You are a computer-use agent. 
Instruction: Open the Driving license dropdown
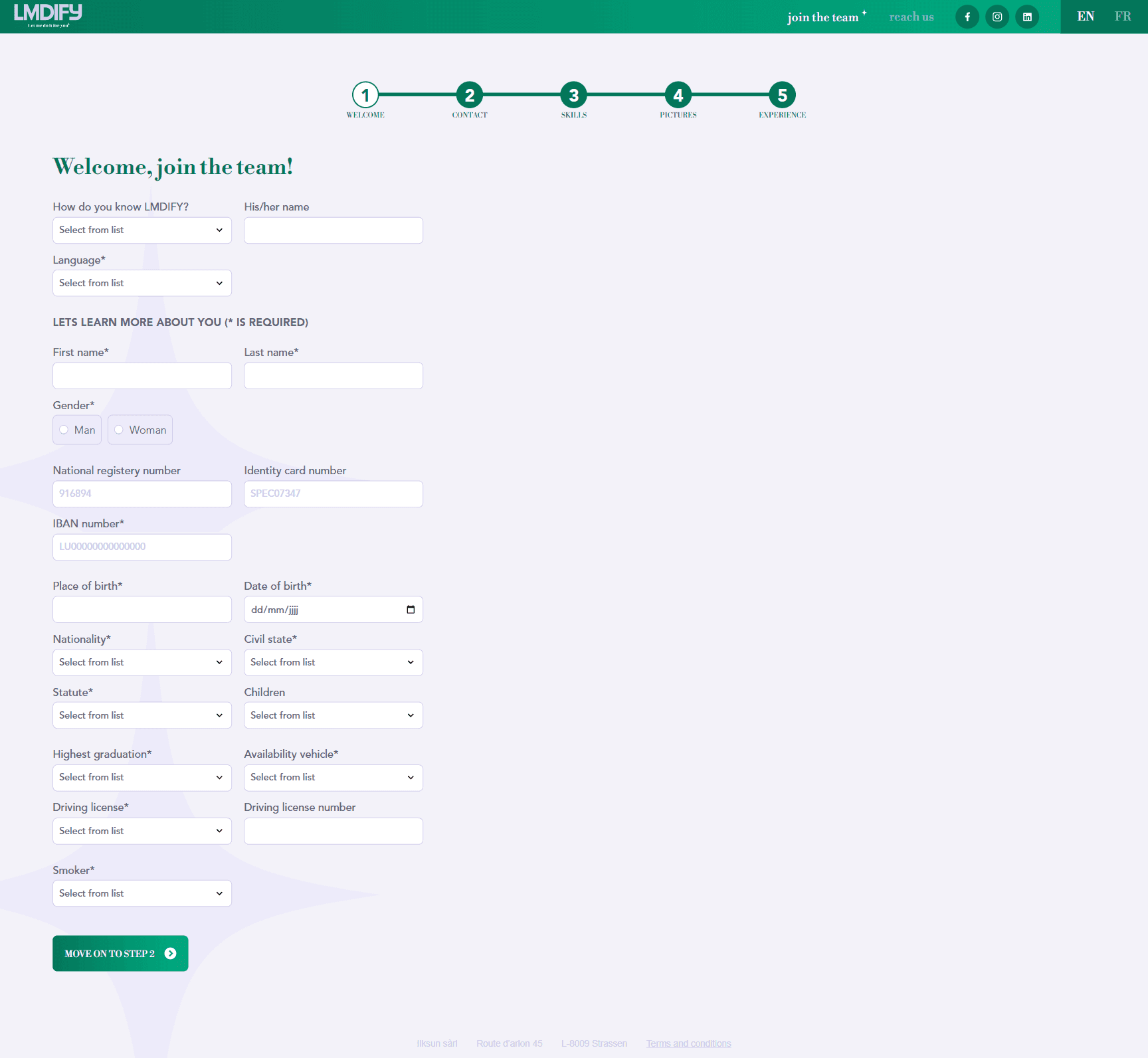[142, 830]
